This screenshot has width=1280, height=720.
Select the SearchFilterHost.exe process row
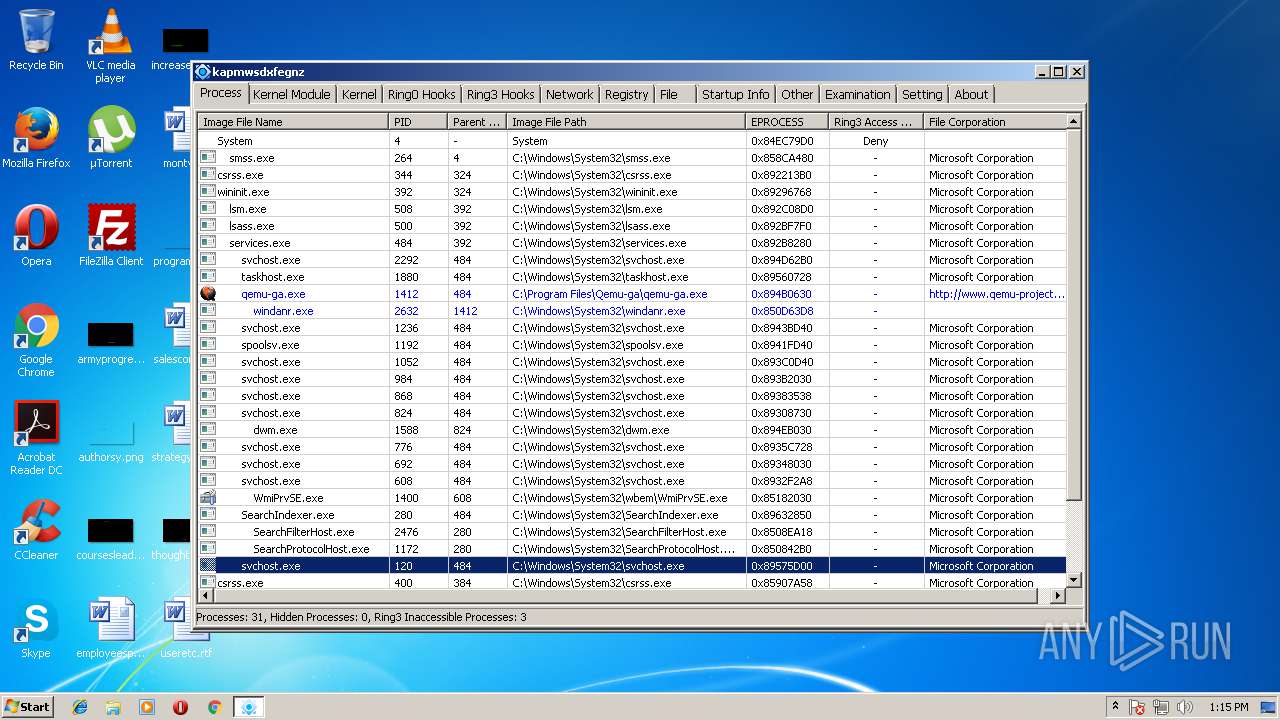click(x=632, y=532)
